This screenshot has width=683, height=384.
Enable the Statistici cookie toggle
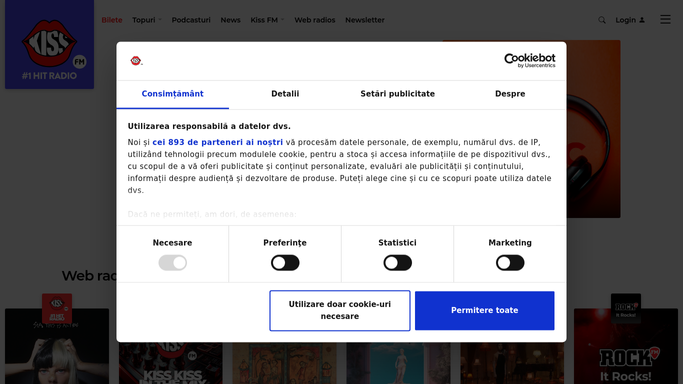pyautogui.click(x=397, y=263)
